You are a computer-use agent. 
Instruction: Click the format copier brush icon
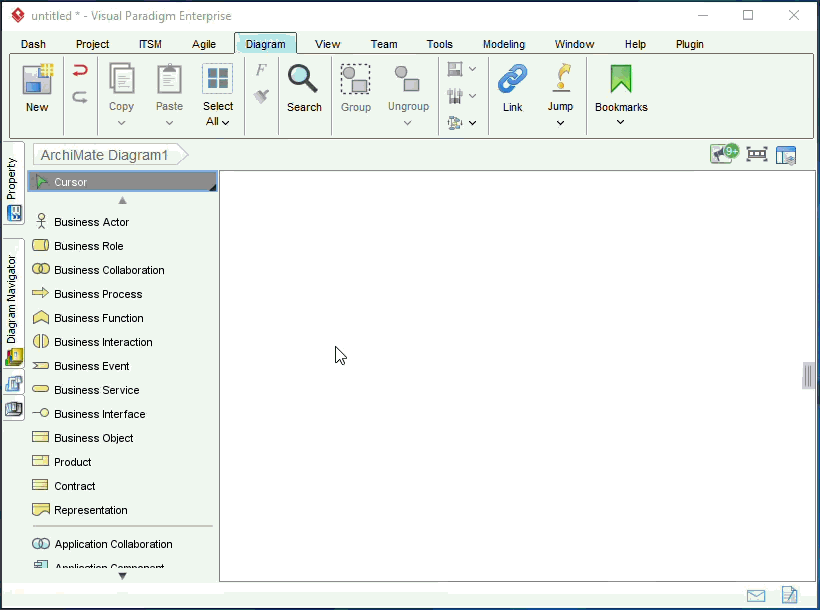pos(261,96)
